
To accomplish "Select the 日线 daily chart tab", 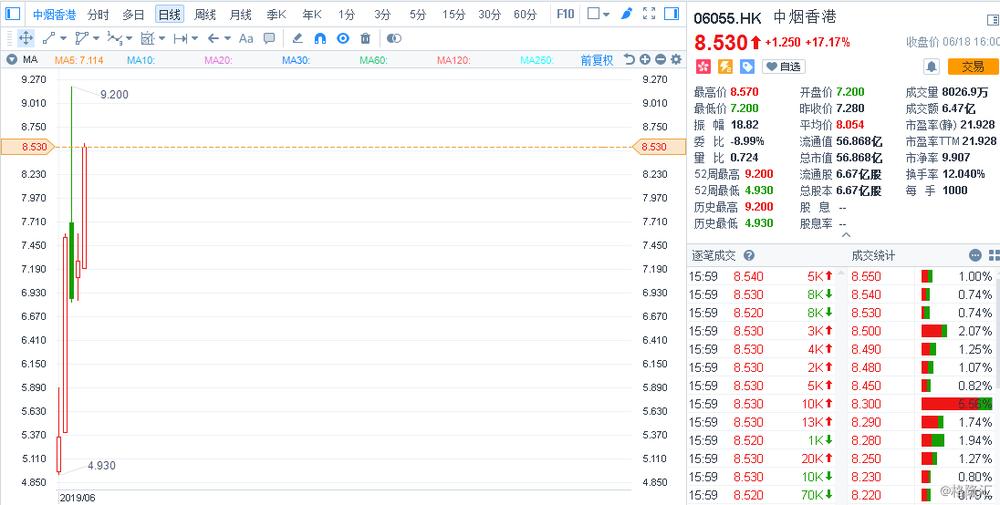I will [169, 14].
